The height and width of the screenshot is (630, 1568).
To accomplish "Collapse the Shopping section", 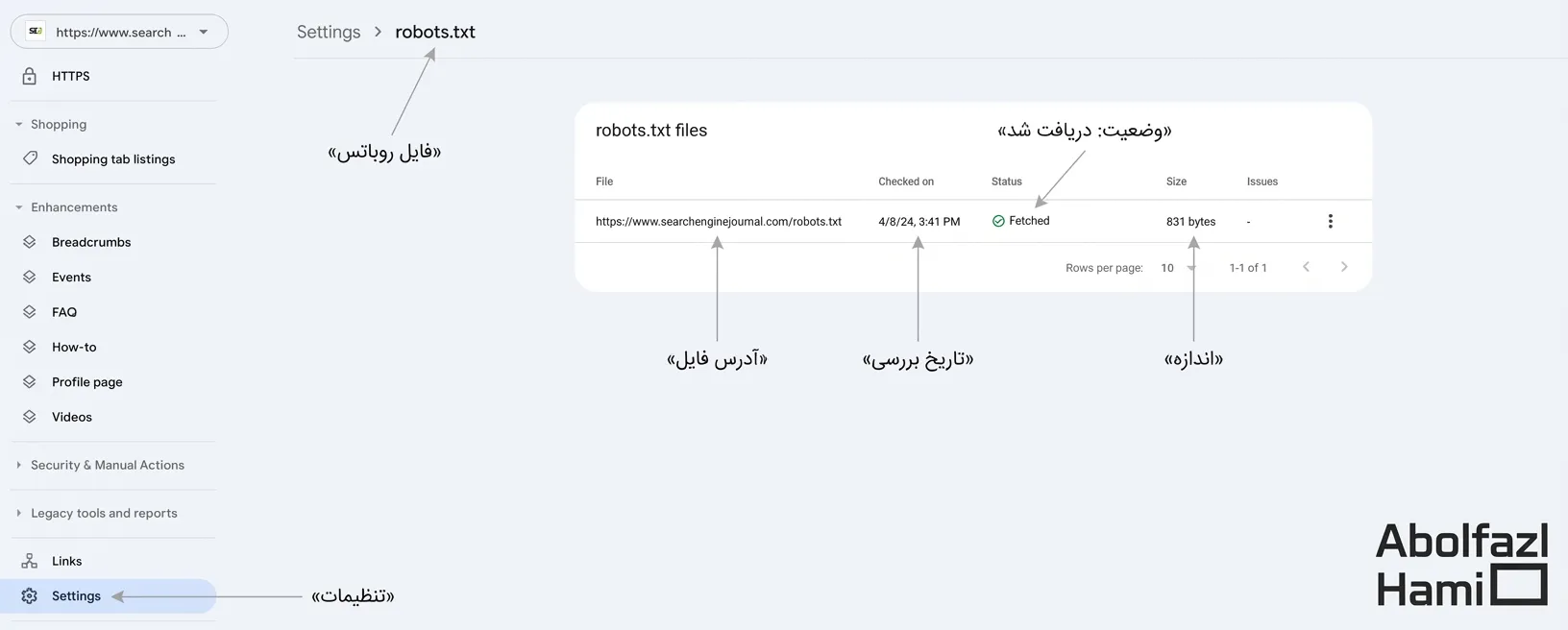I will coord(19,124).
